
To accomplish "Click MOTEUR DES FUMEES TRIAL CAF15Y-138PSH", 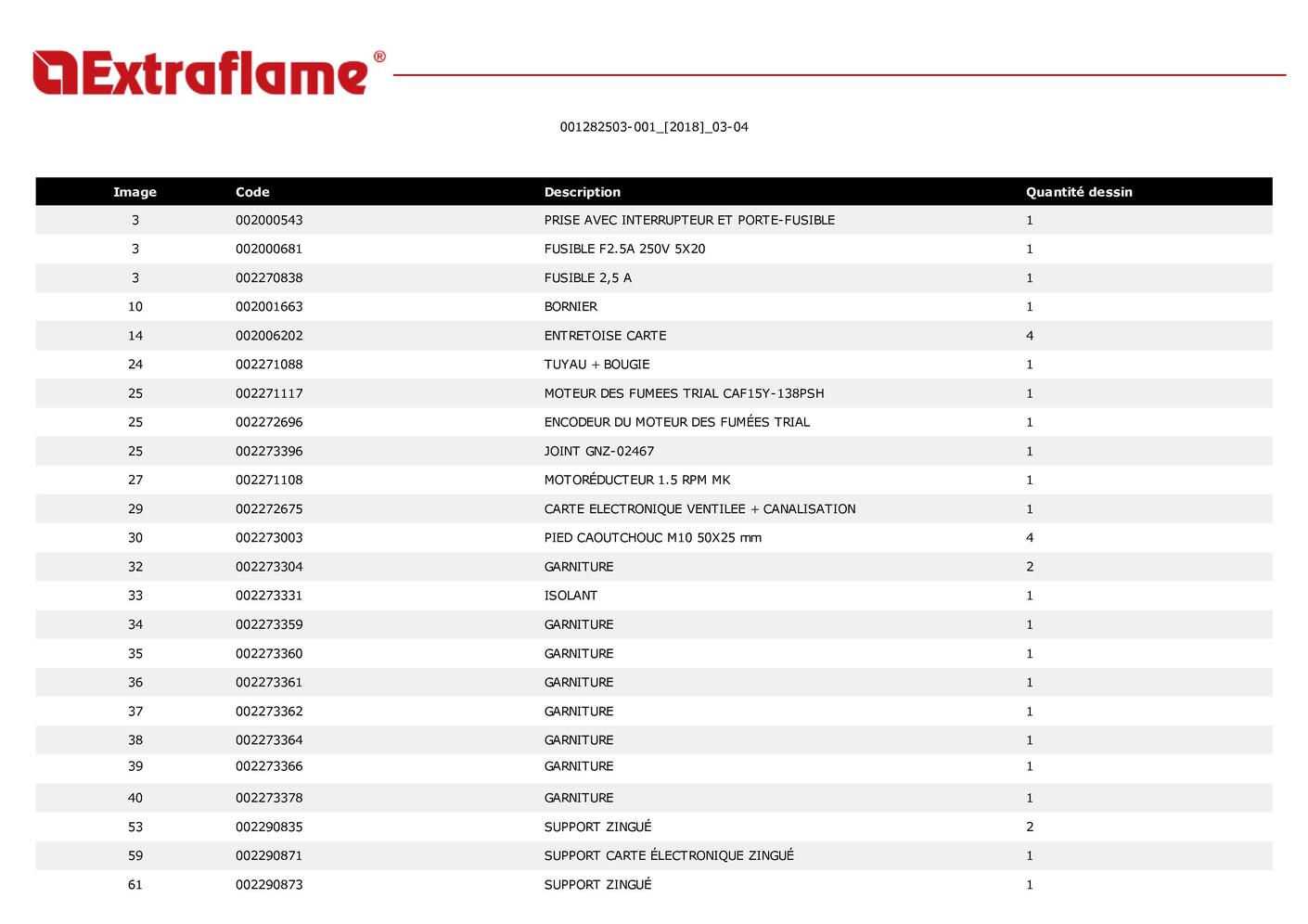I will coord(684,393).
